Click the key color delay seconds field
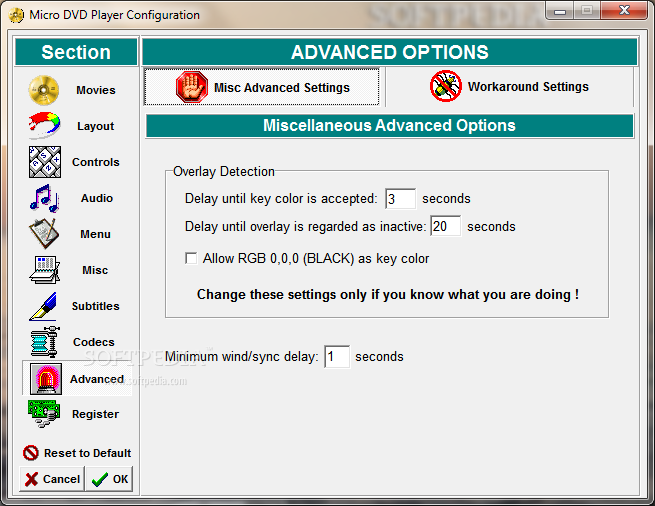The height and width of the screenshot is (506, 655). [x=401, y=198]
